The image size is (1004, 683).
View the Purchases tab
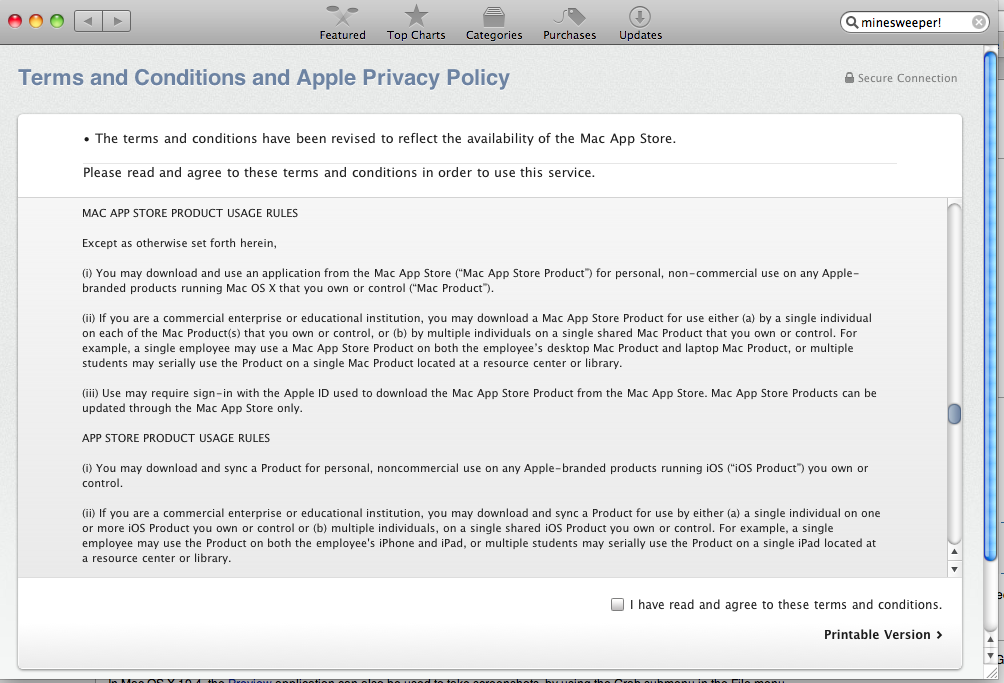[569, 22]
